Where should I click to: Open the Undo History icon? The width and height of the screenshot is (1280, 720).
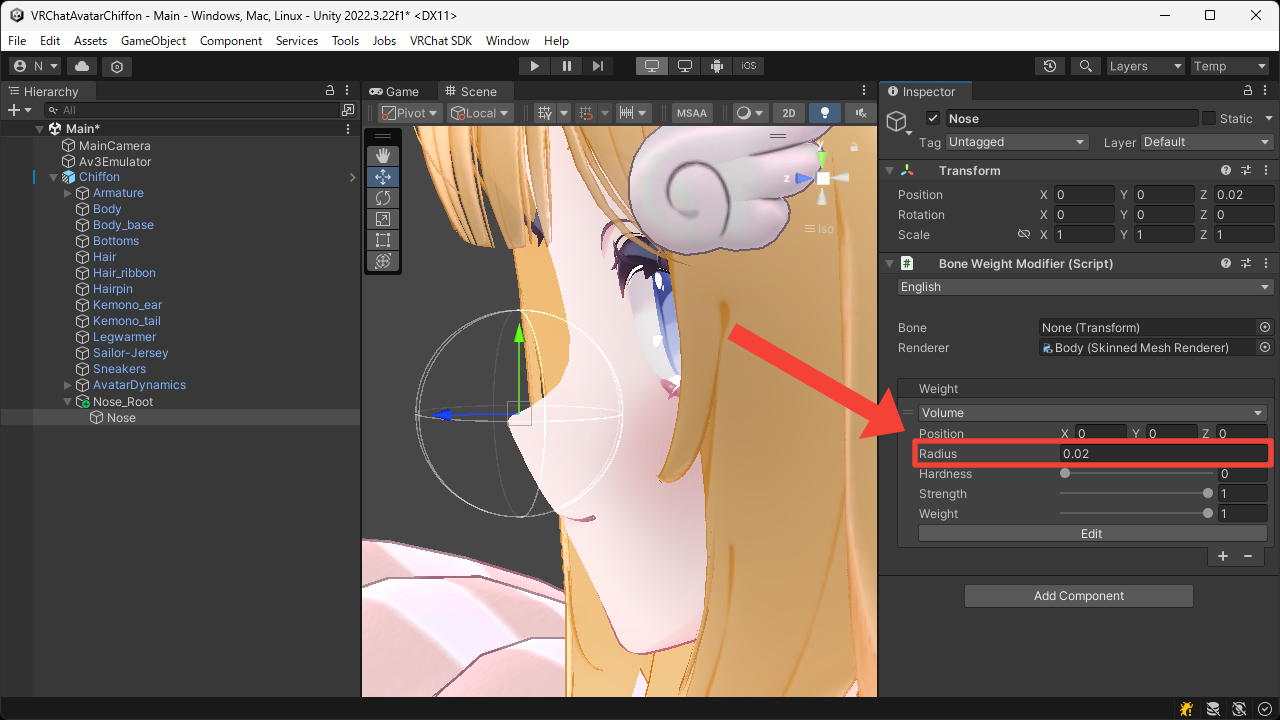click(1049, 66)
